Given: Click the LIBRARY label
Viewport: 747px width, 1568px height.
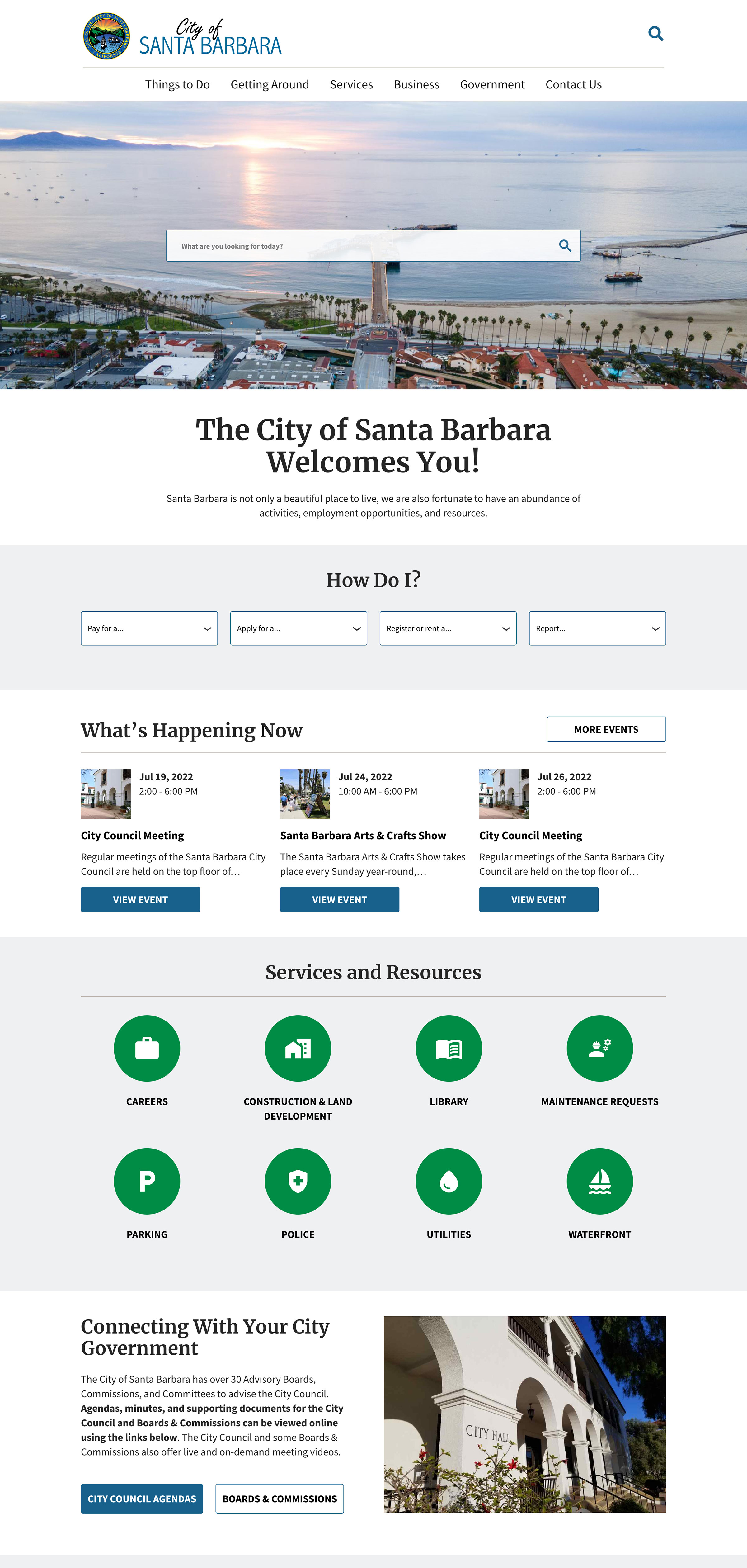Looking at the screenshot, I should point(449,1102).
